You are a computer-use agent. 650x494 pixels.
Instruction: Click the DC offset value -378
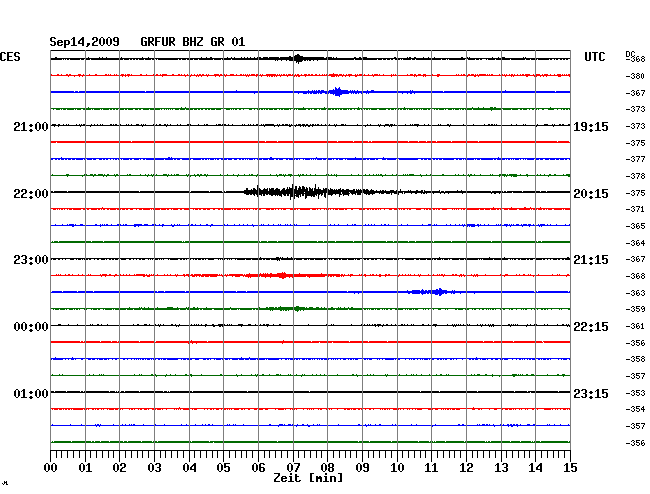click(x=635, y=176)
